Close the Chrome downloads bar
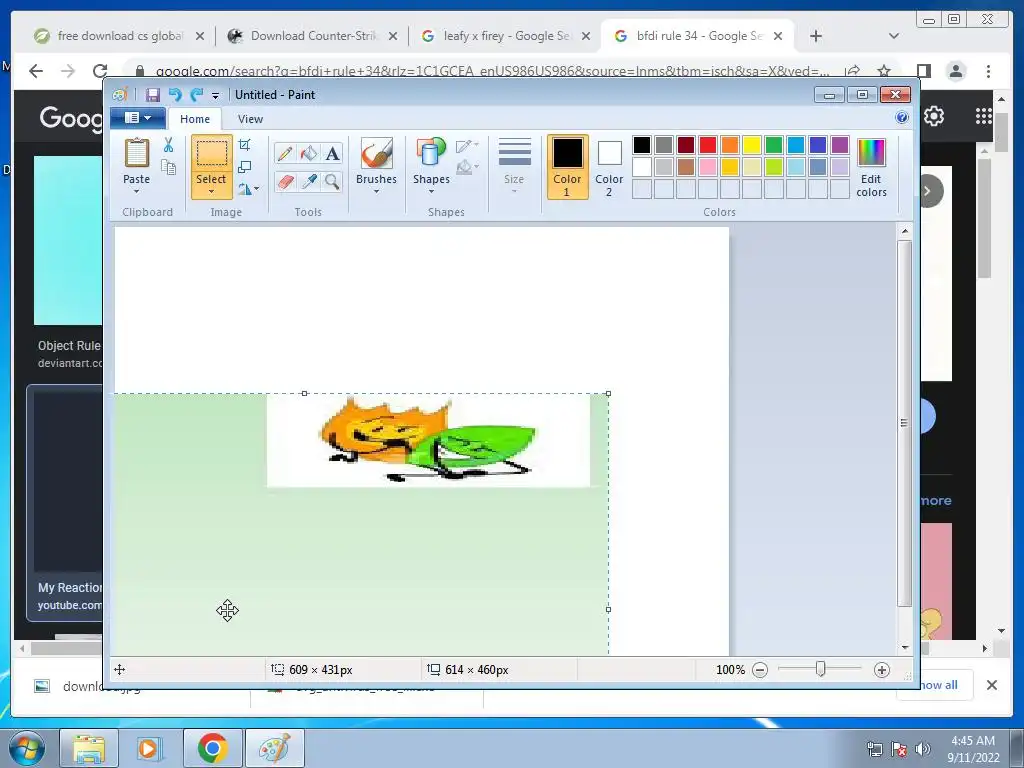 point(991,685)
